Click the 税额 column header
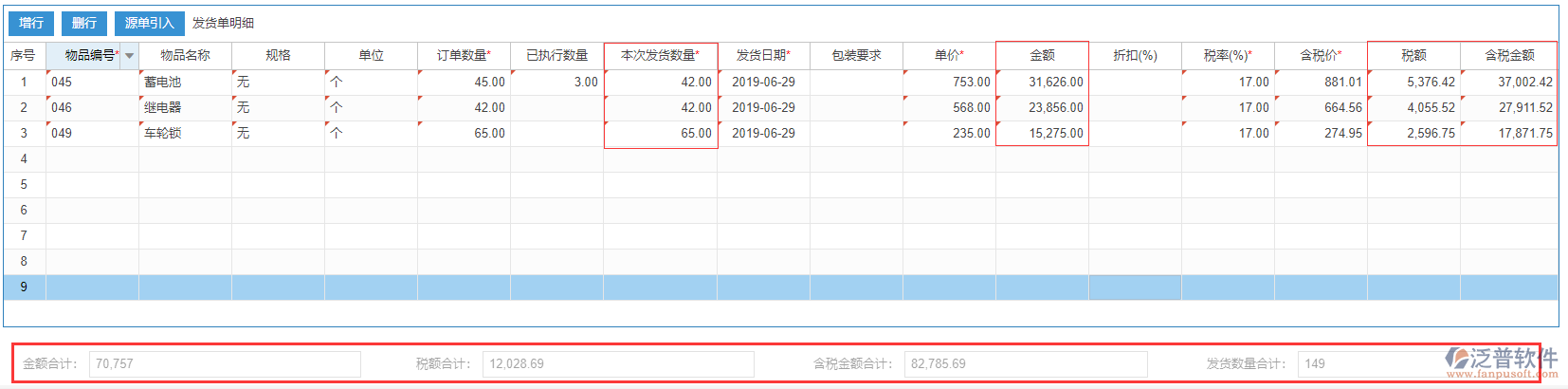This screenshot has height=389, width=1568. (1413, 56)
